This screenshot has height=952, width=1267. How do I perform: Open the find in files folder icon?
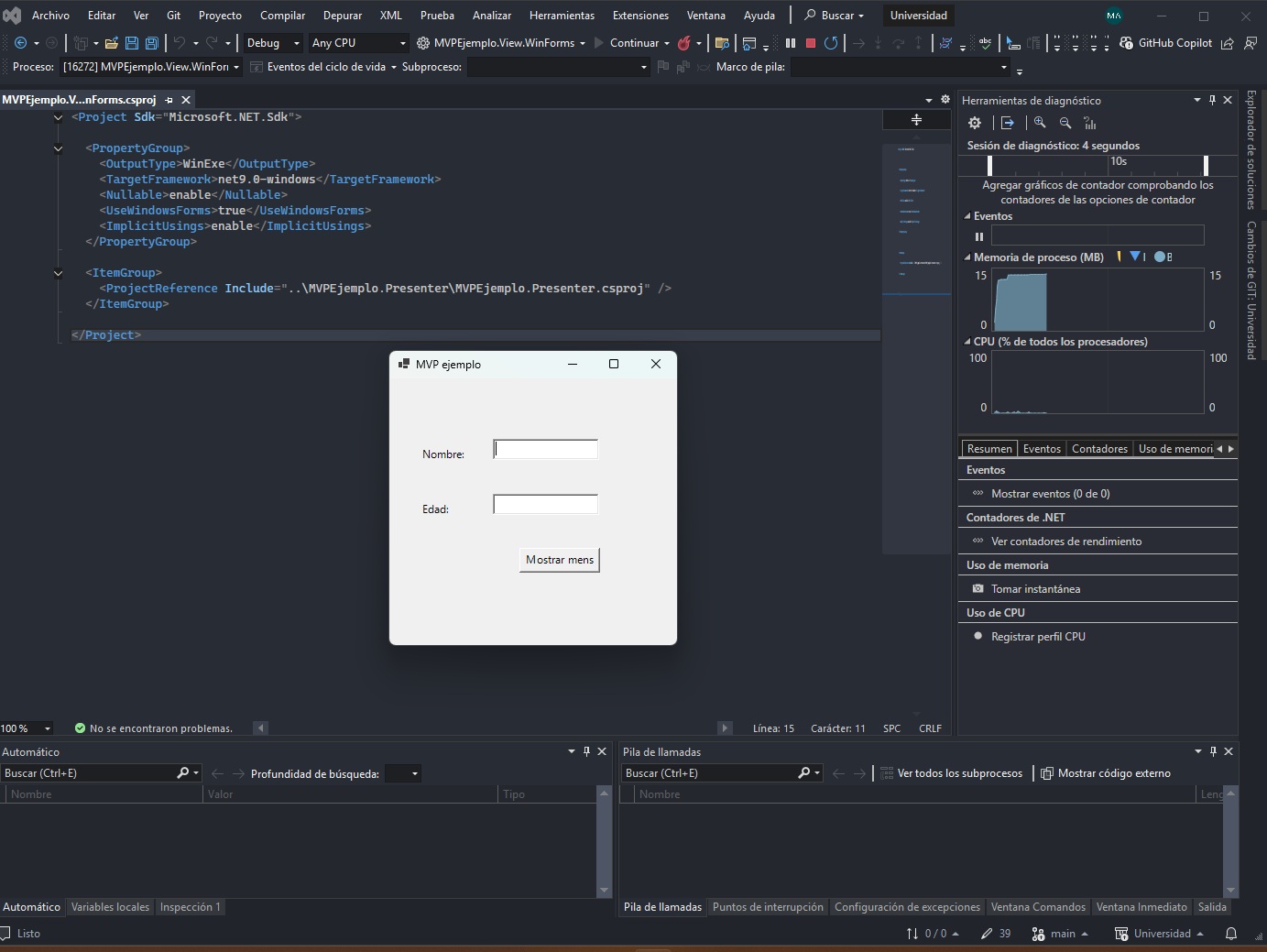coord(722,43)
